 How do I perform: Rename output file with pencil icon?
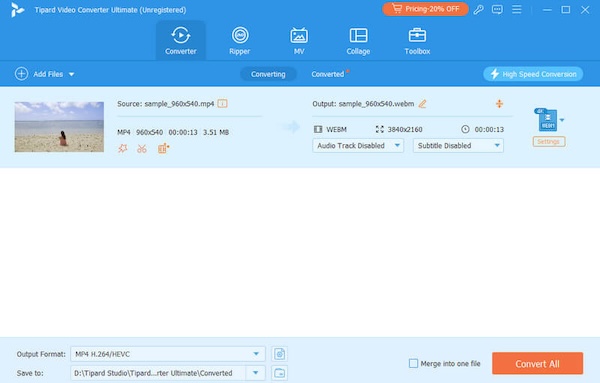(422, 104)
